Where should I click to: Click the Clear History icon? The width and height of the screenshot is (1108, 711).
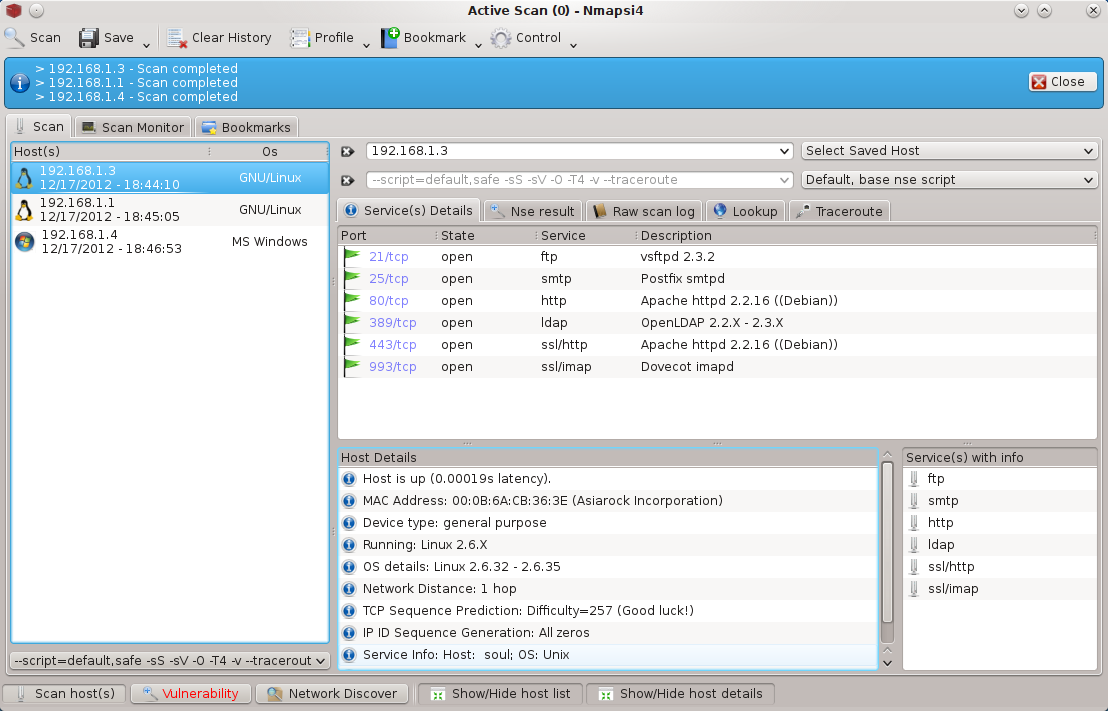[x=177, y=38]
